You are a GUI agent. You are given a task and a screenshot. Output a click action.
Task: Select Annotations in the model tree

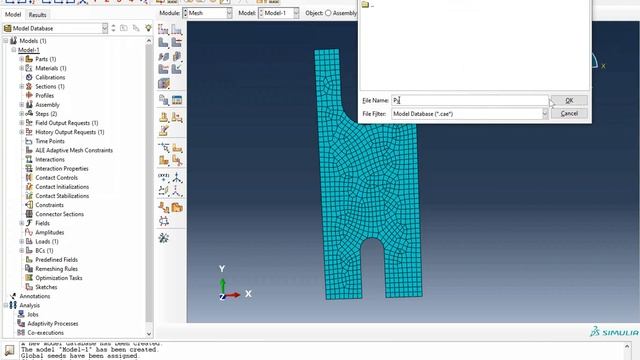click(35, 296)
